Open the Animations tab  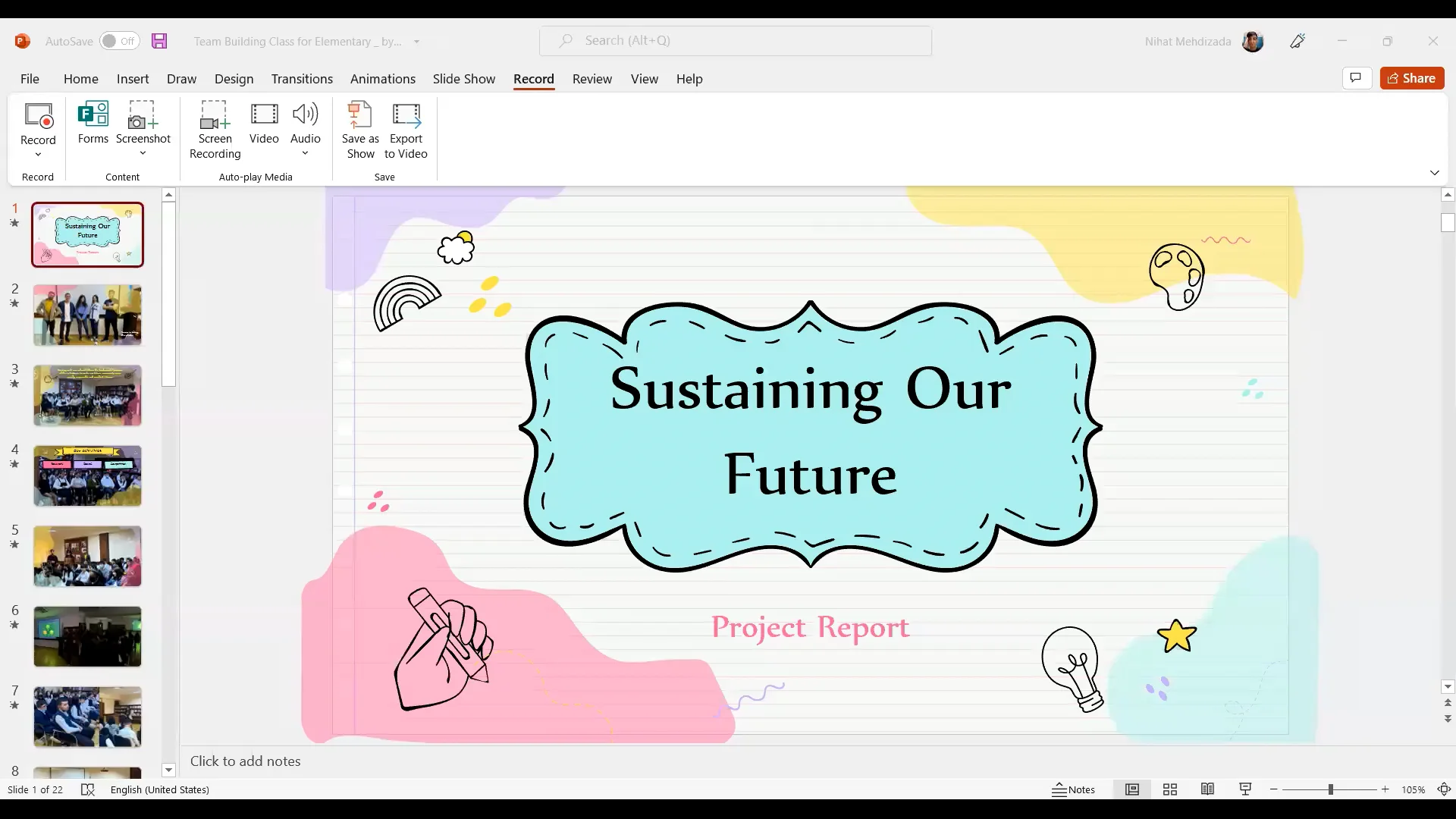[383, 79]
